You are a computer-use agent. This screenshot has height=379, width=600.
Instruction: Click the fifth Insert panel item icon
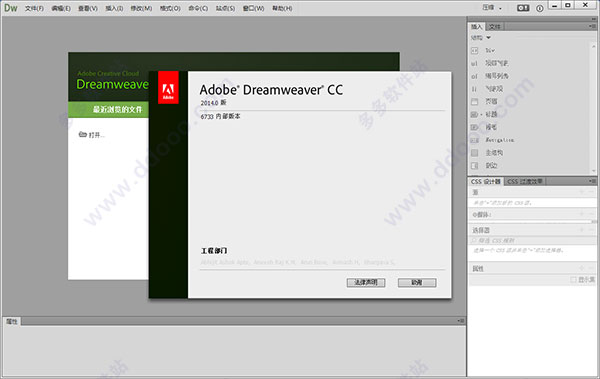pyautogui.click(x=474, y=101)
